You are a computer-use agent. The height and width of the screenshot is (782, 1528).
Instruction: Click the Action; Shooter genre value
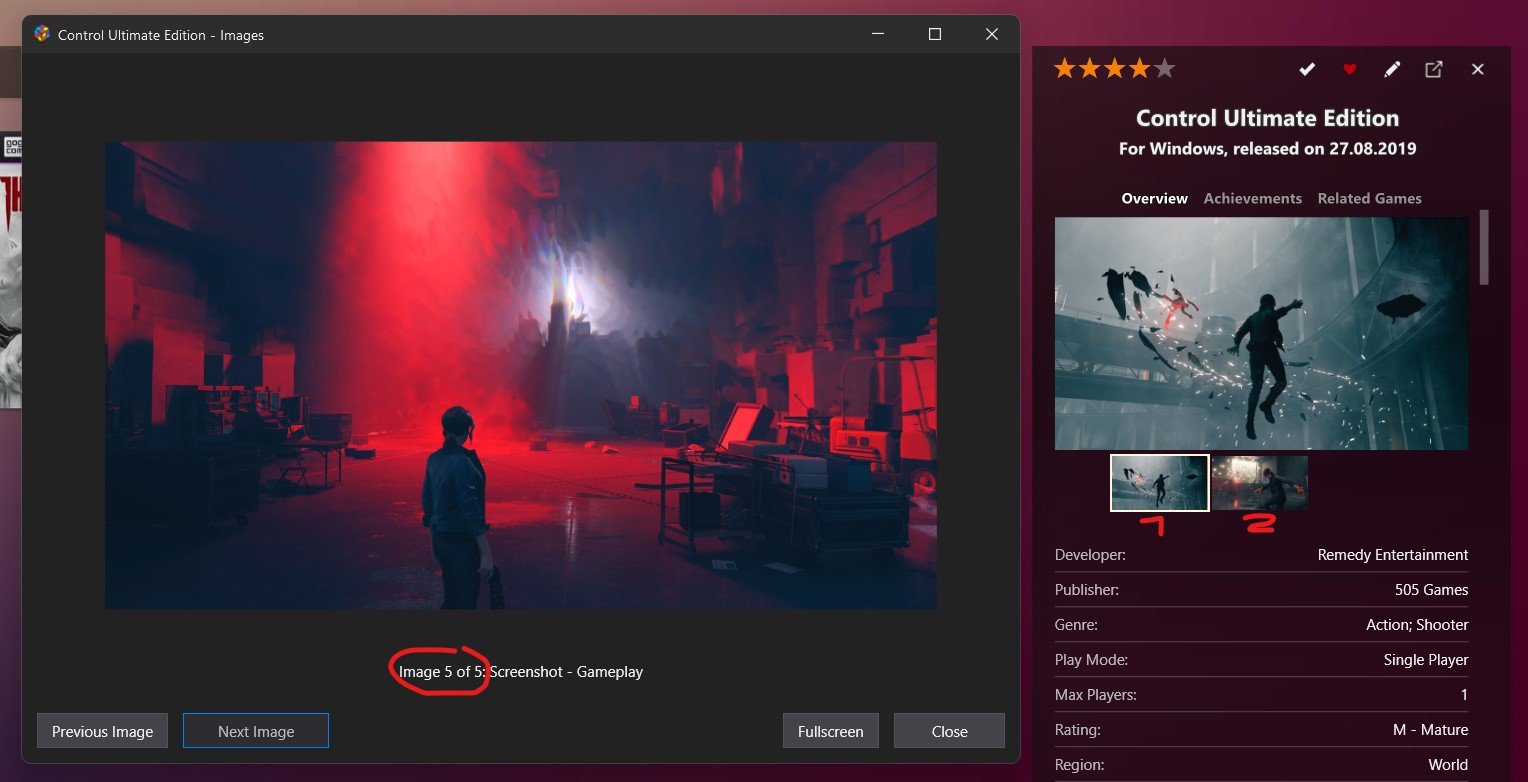coord(1417,625)
